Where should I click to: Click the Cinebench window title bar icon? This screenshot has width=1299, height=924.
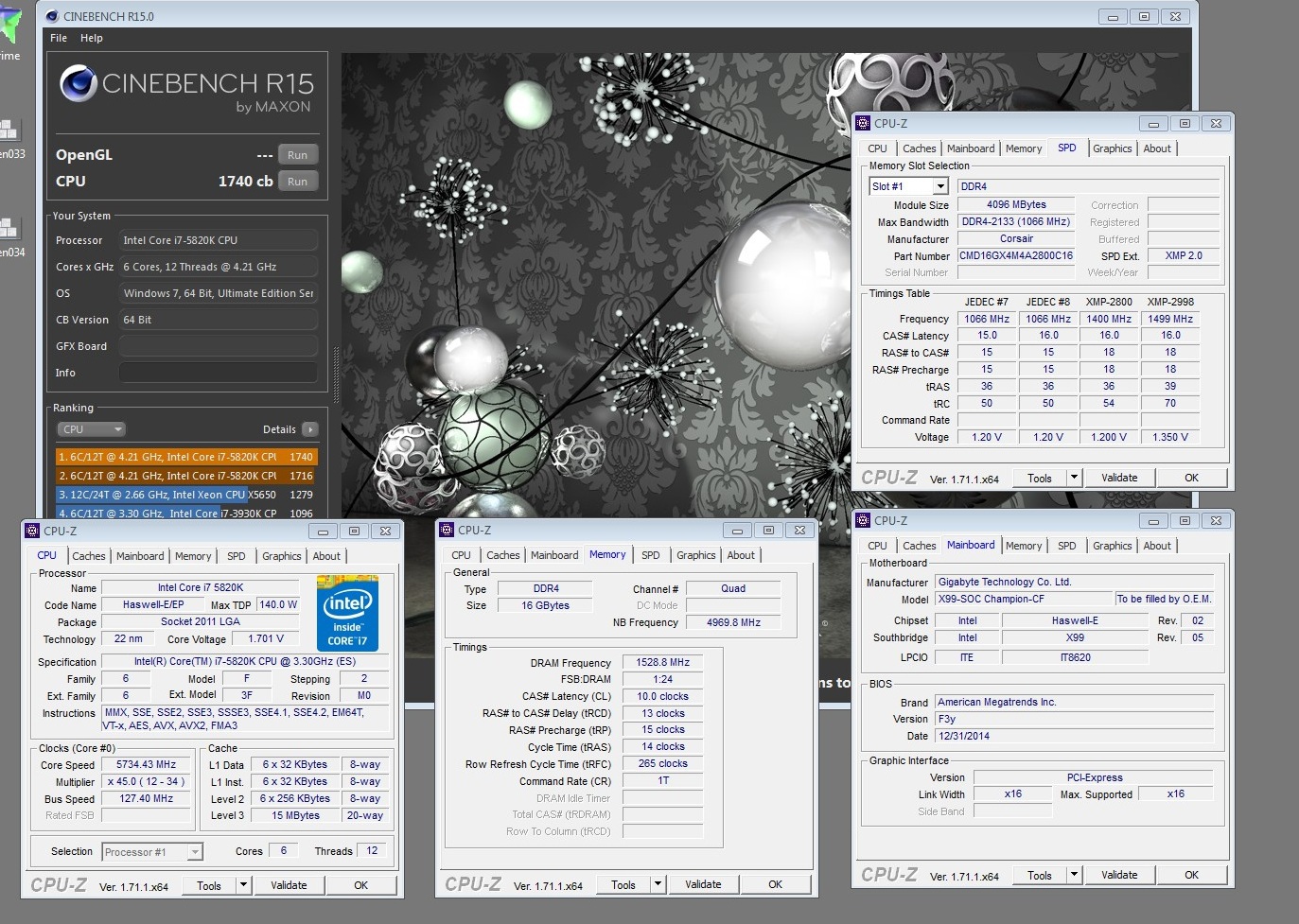pyautogui.click(x=52, y=16)
